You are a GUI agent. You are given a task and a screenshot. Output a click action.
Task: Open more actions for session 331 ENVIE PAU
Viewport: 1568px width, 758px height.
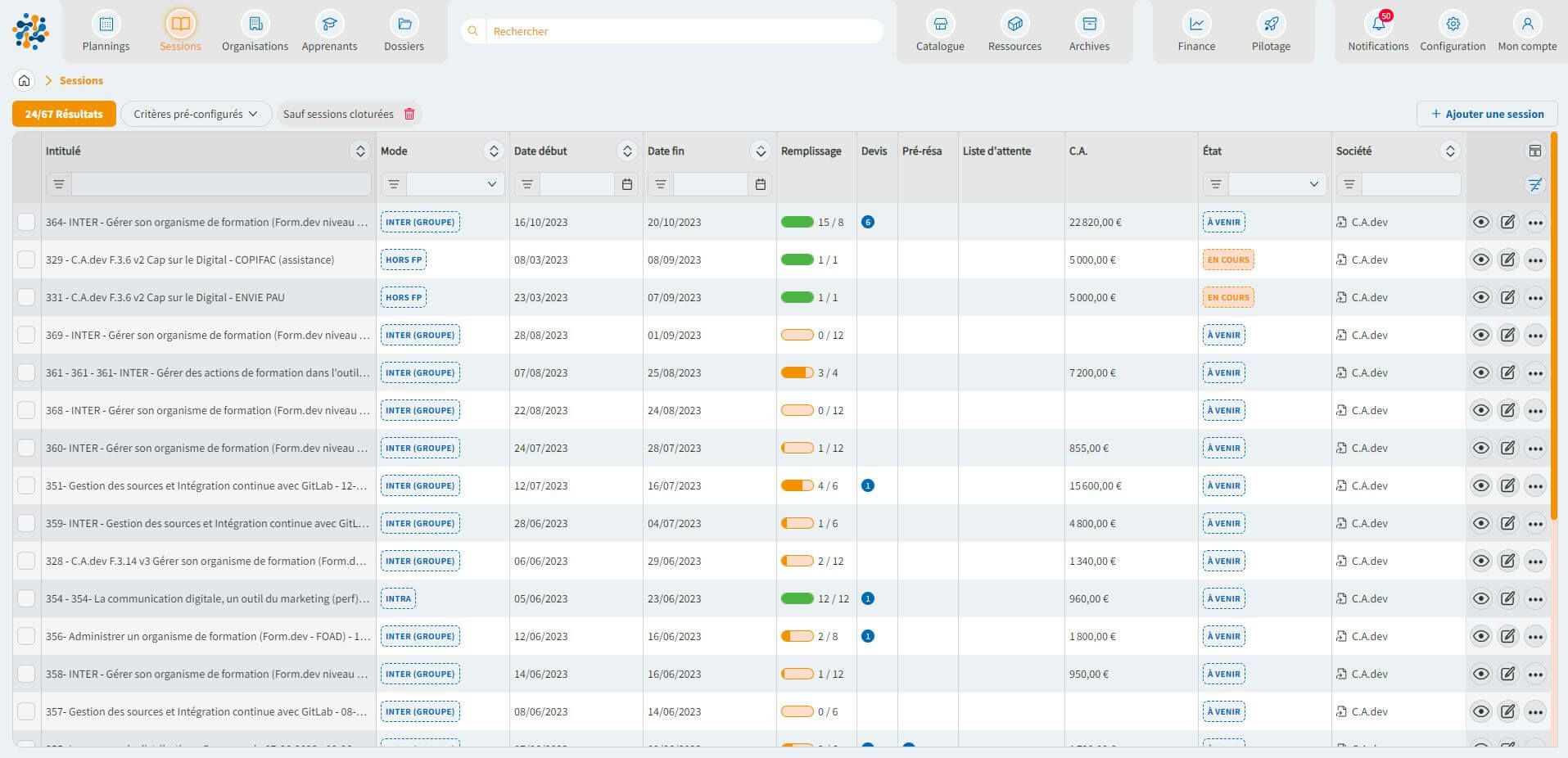1535,298
